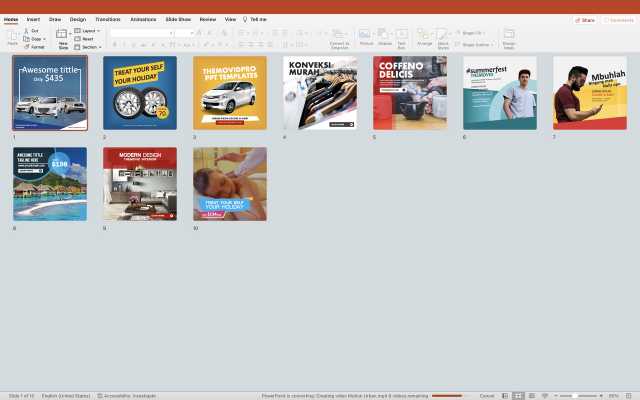Click Convert to SmartArt icon

pos(339,35)
